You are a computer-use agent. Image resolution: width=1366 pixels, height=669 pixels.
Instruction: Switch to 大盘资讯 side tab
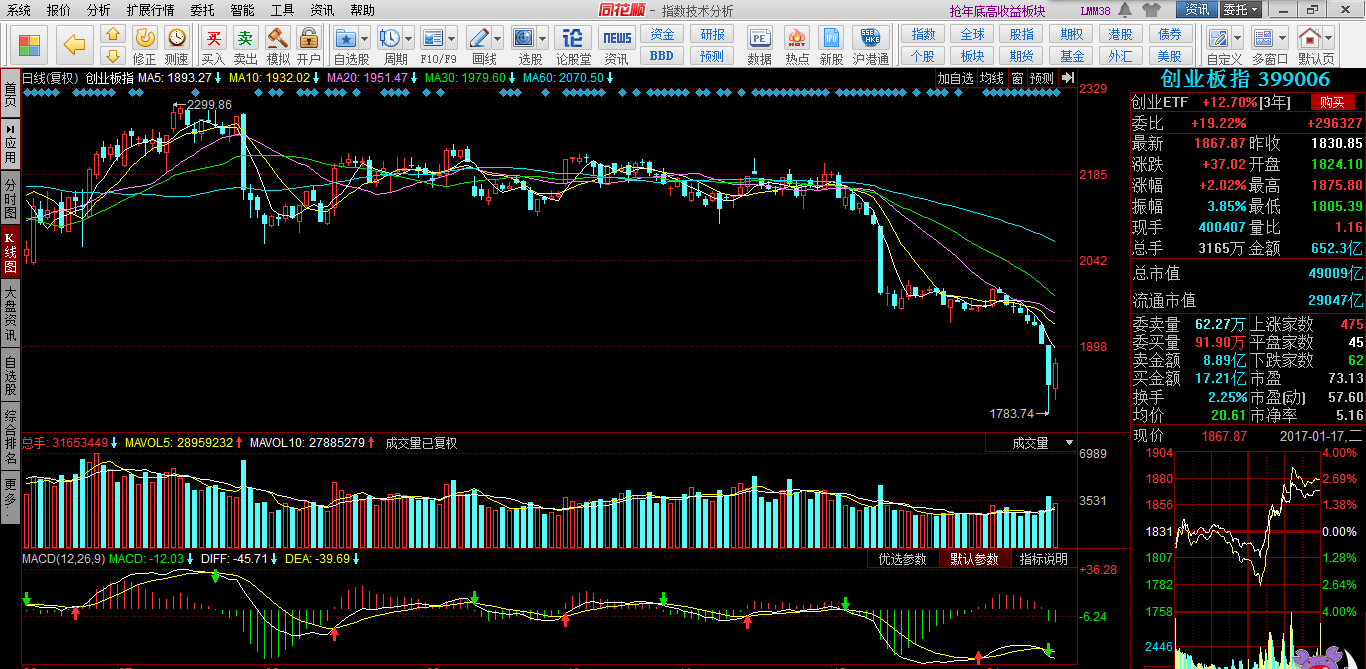[x=10, y=314]
